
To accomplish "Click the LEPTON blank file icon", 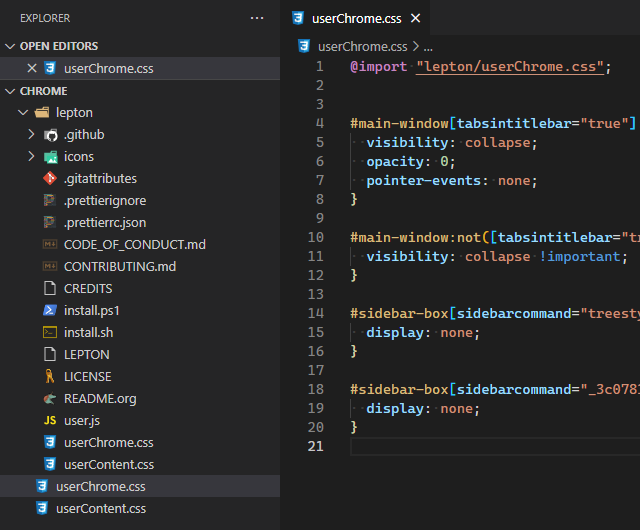I will 50,354.
